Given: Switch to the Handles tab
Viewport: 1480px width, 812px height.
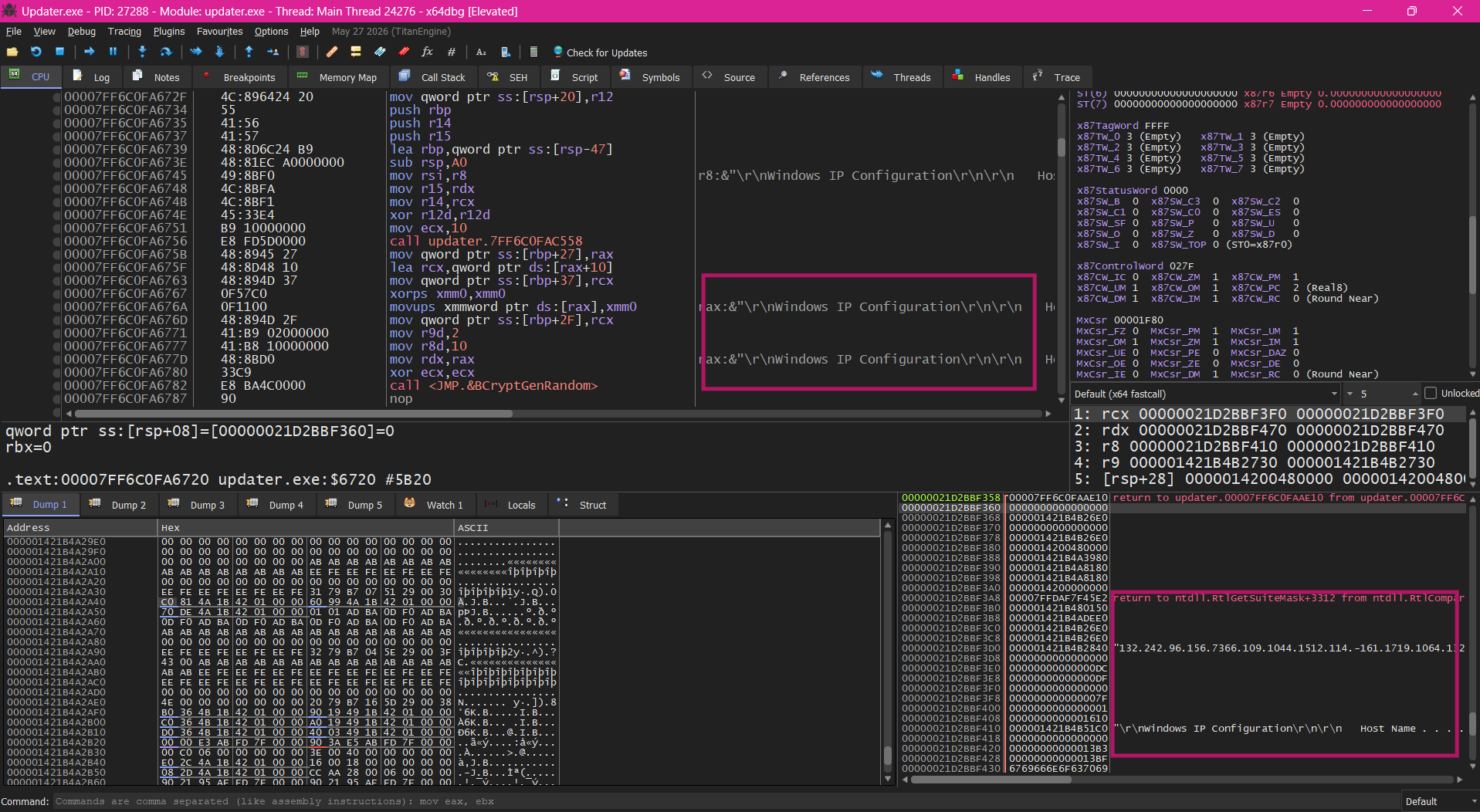Looking at the screenshot, I should [982, 77].
